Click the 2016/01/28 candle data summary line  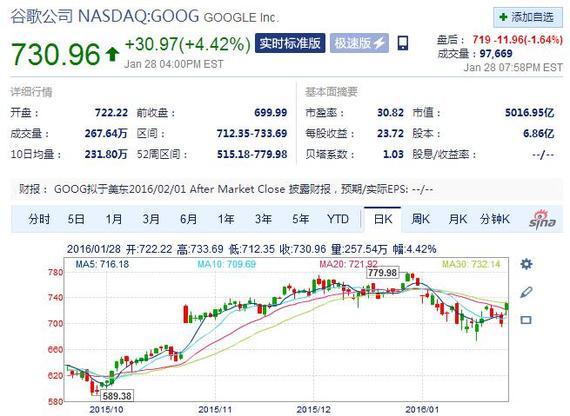click(x=252, y=249)
